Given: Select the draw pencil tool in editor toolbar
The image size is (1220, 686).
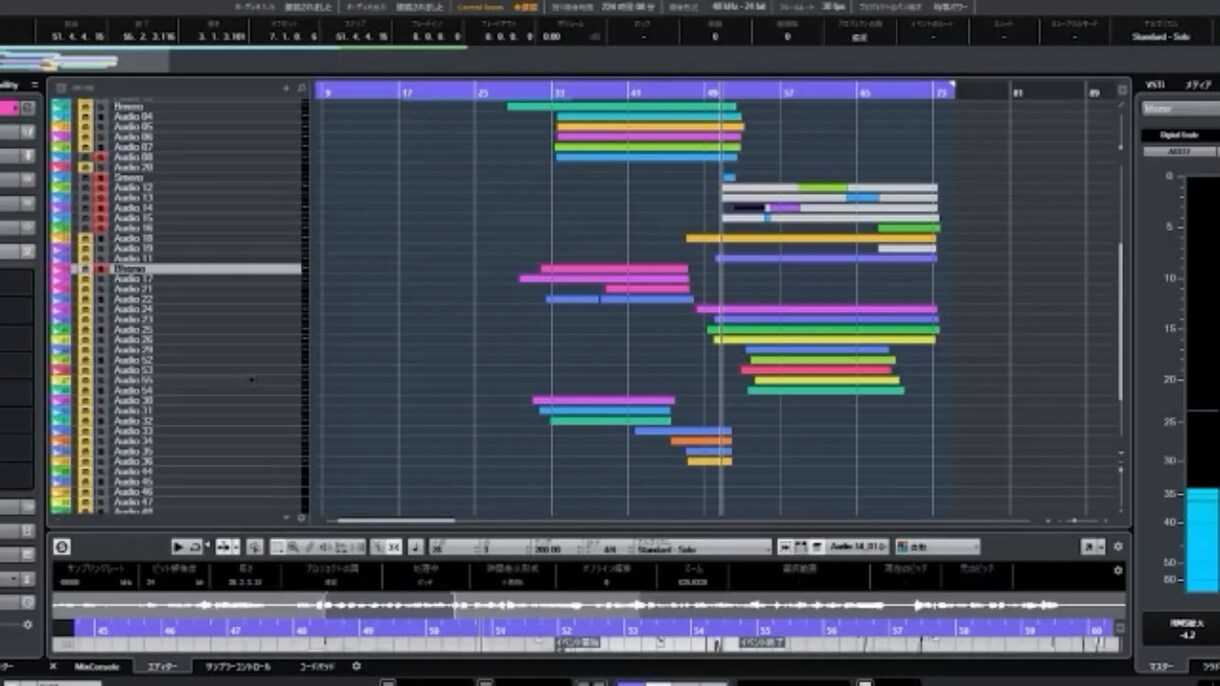Looking at the screenshot, I should tap(309, 547).
